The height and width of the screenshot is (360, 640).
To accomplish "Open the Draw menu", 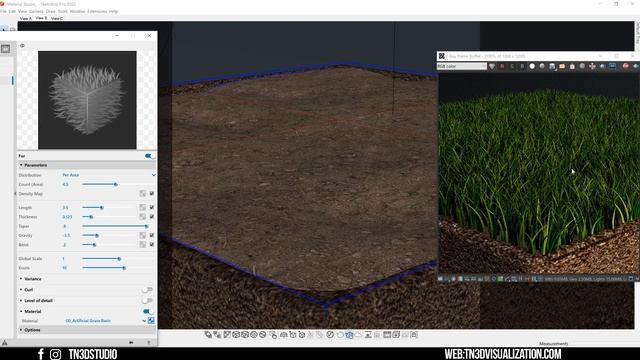I will click(x=51, y=11).
